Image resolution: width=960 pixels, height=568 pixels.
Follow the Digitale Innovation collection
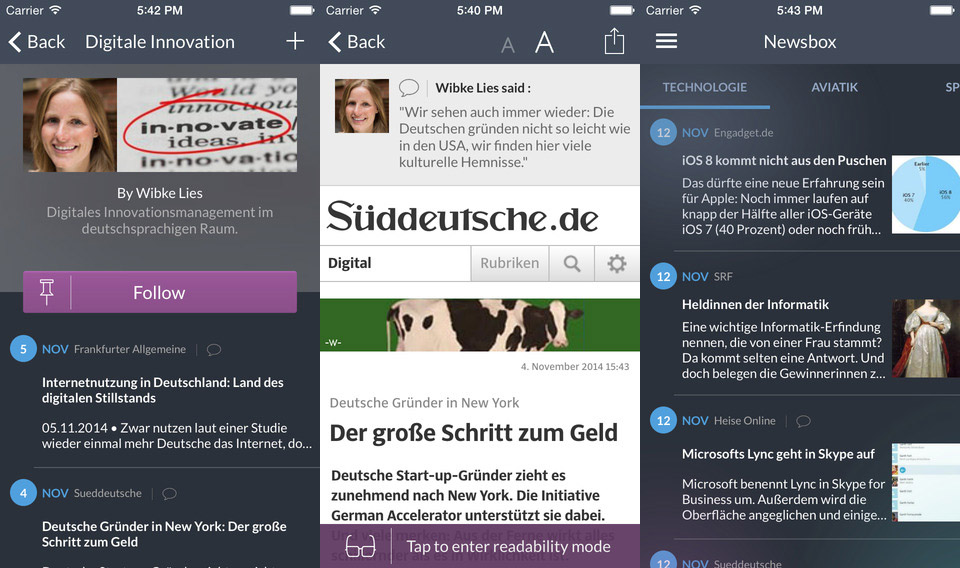tap(160, 292)
